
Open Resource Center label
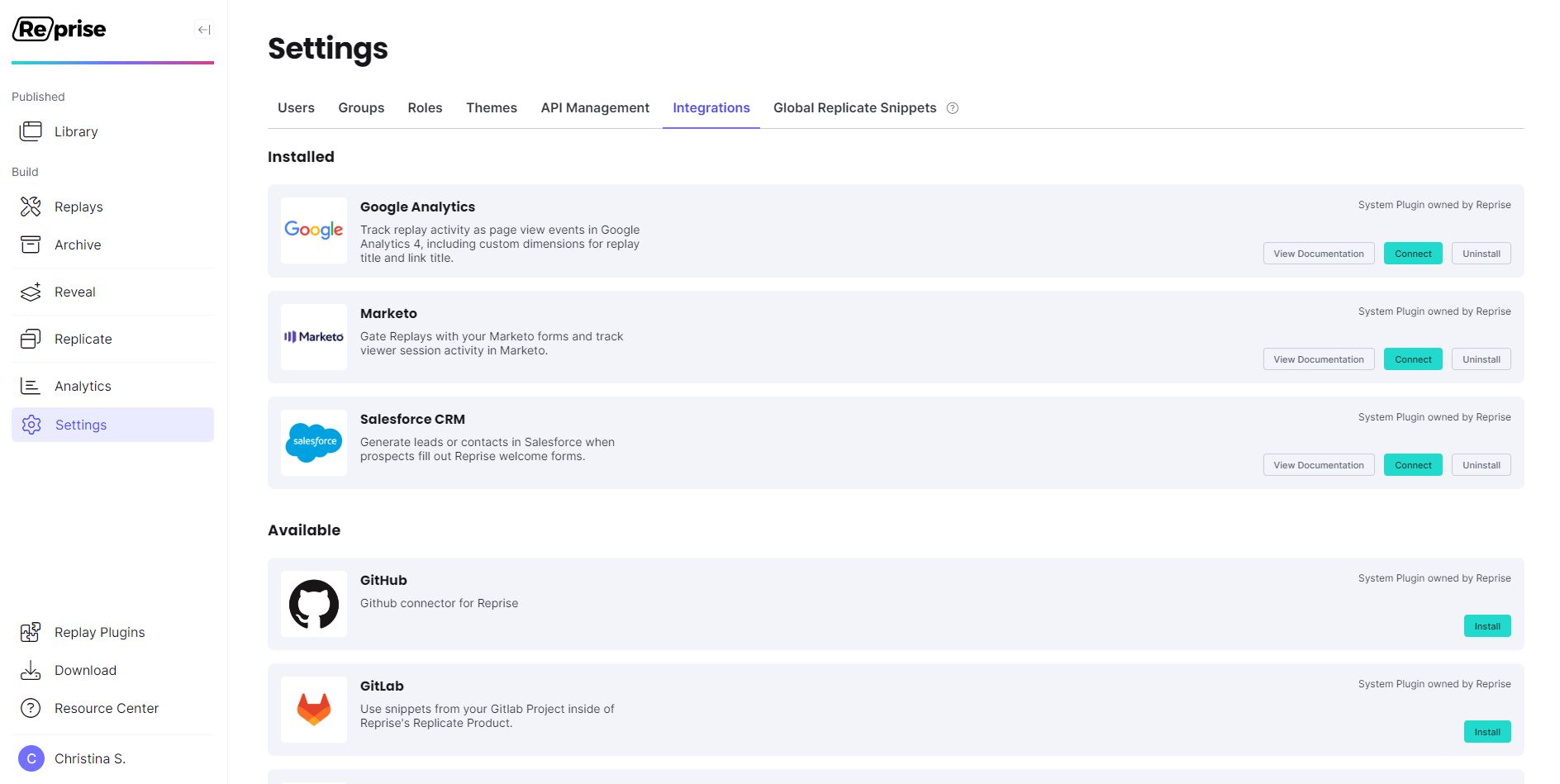click(x=107, y=708)
